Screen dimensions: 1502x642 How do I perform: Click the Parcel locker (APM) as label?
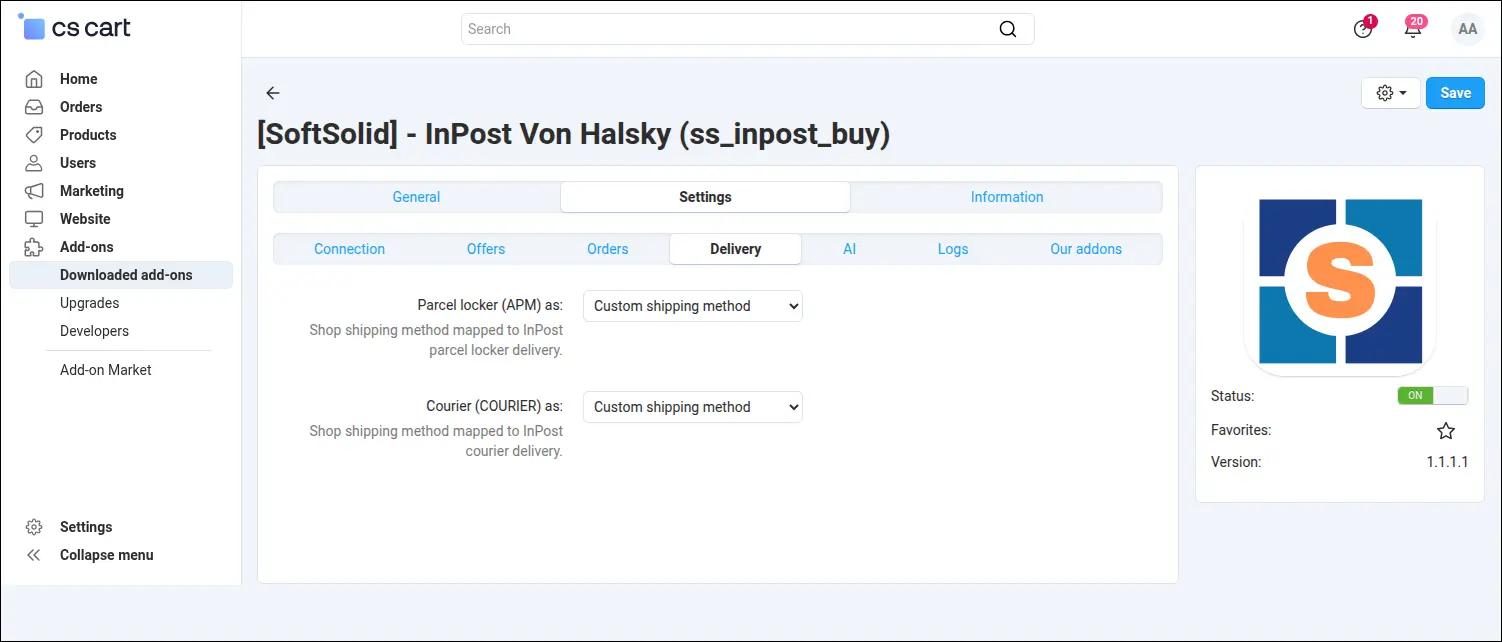pos(490,306)
